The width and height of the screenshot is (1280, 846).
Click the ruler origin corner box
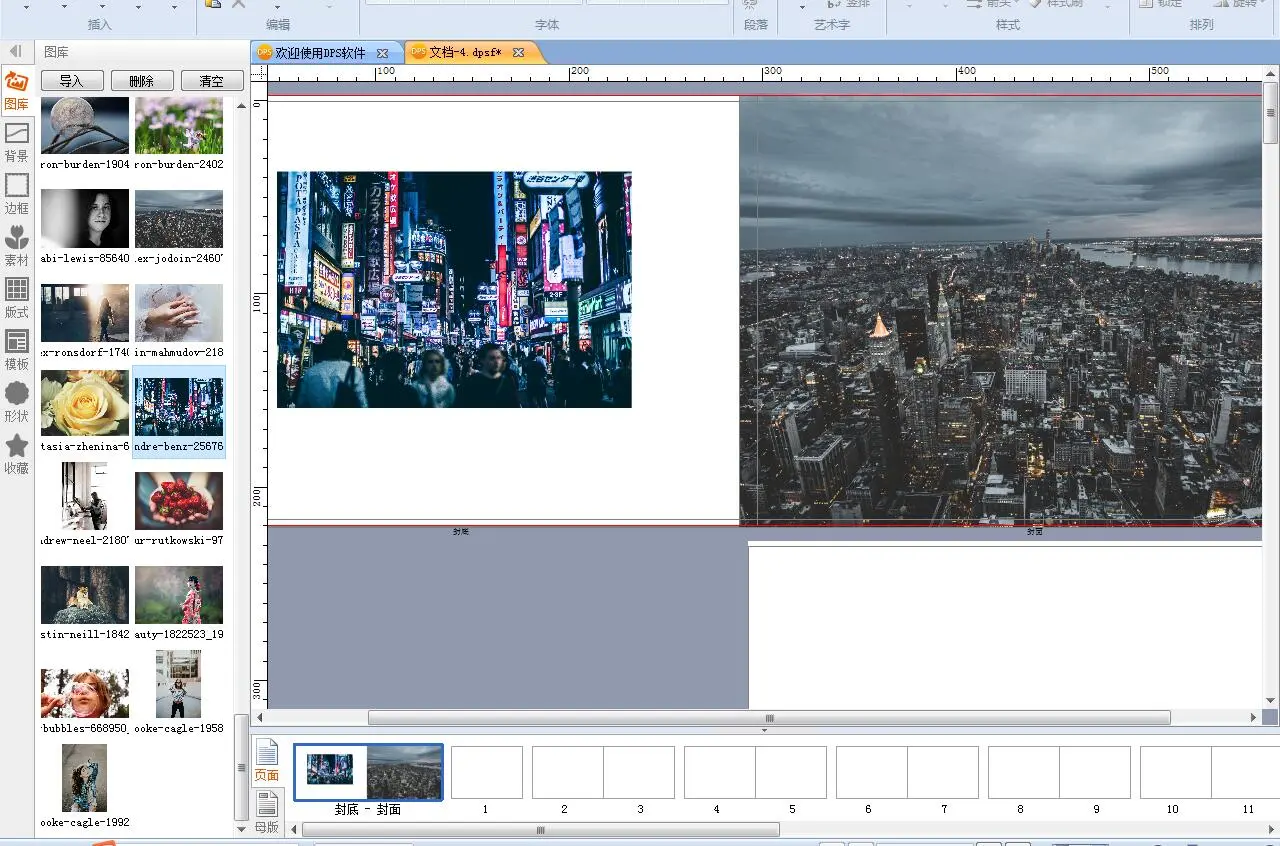pyautogui.click(x=259, y=73)
